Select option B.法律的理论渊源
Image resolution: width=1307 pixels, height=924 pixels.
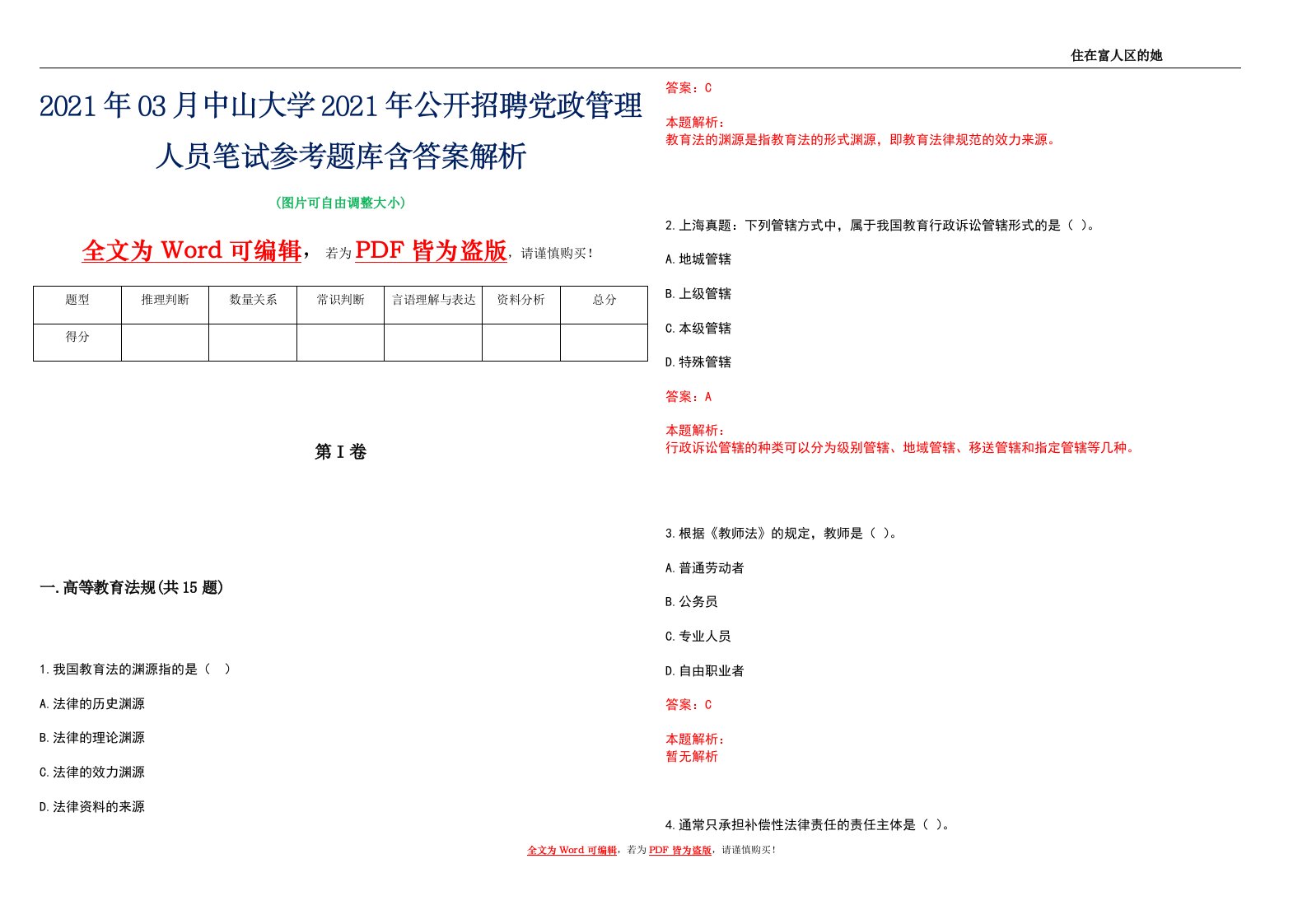click(x=92, y=738)
